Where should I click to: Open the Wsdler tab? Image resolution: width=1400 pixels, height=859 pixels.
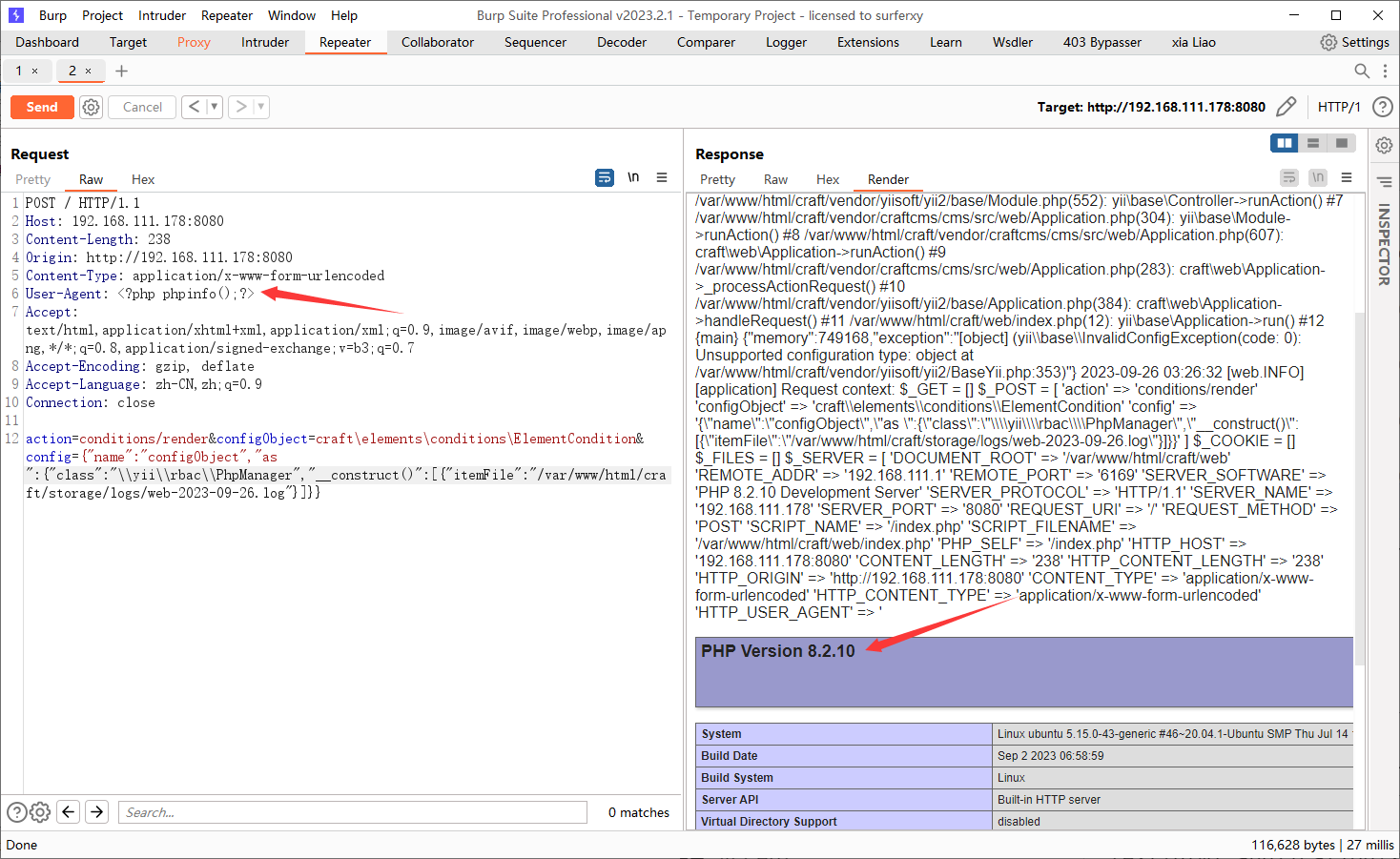coord(1013,42)
